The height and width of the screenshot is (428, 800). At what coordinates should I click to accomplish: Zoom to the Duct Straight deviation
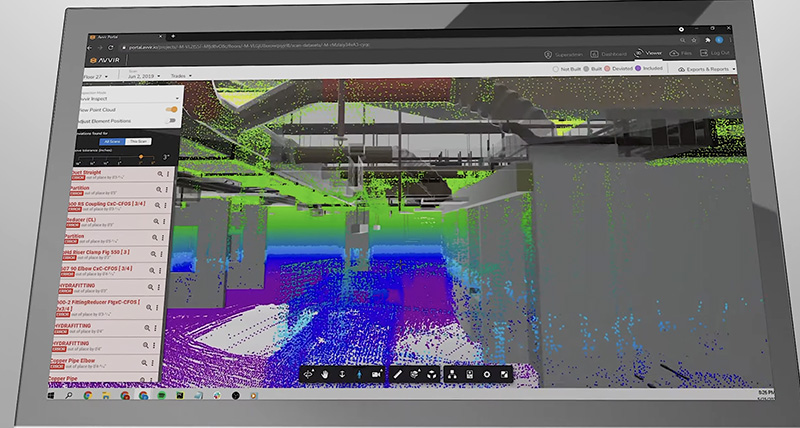(157, 175)
